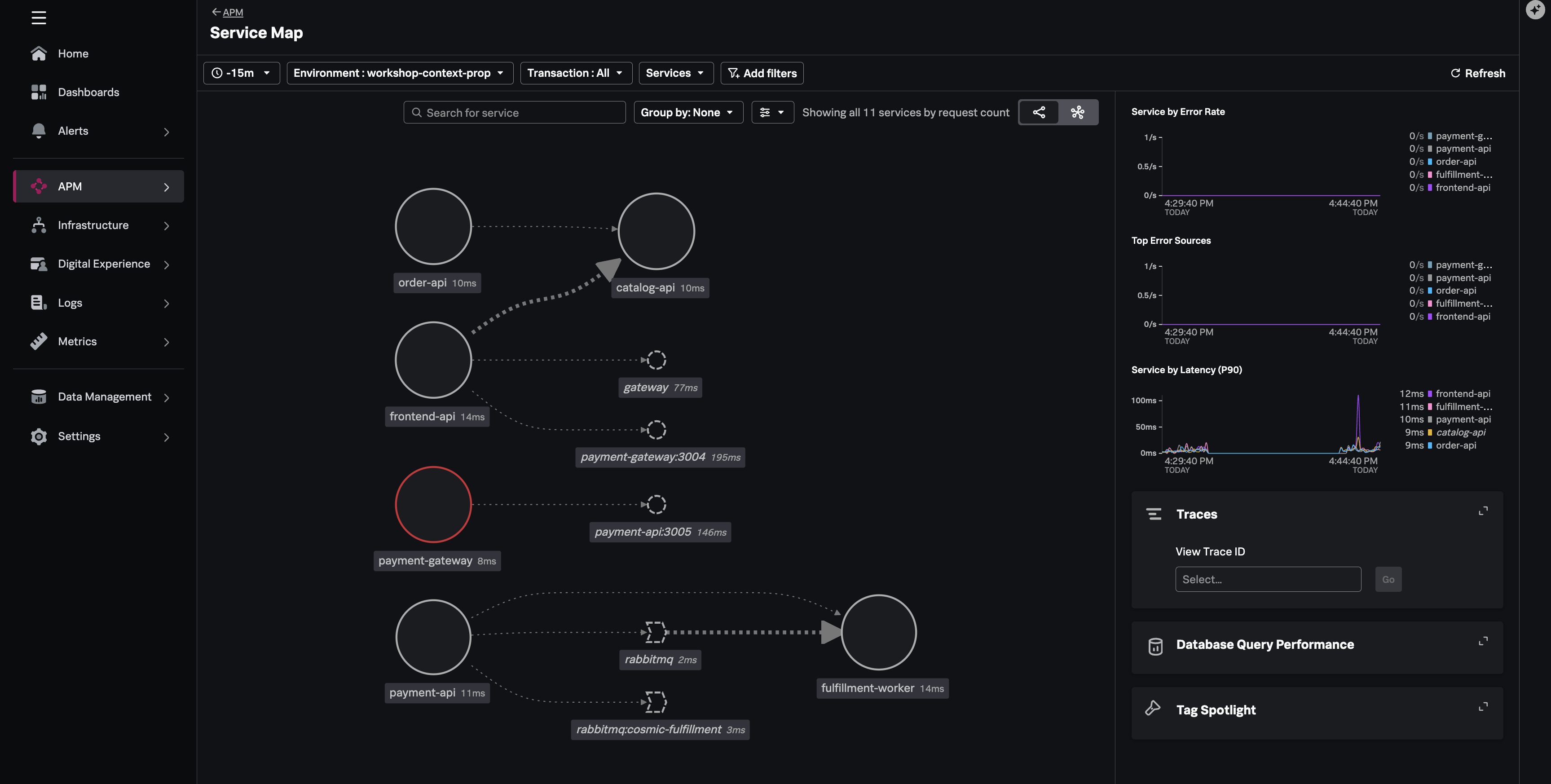Click the Database Query Performance icon

tap(1155, 646)
